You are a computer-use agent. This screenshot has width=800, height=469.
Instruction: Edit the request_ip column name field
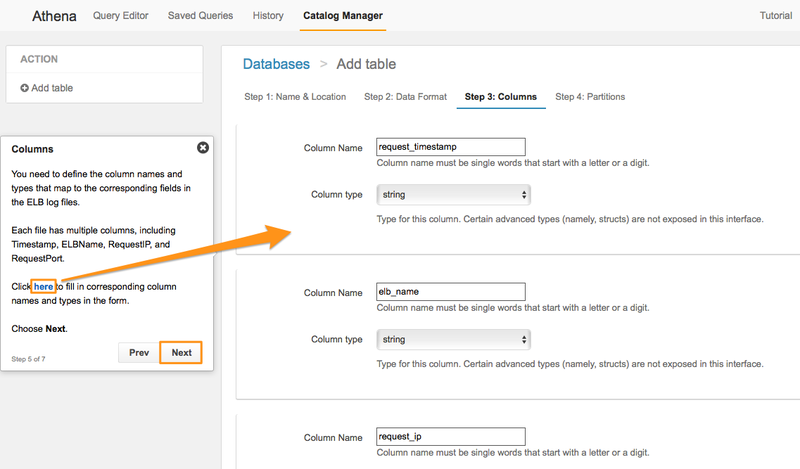451,436
